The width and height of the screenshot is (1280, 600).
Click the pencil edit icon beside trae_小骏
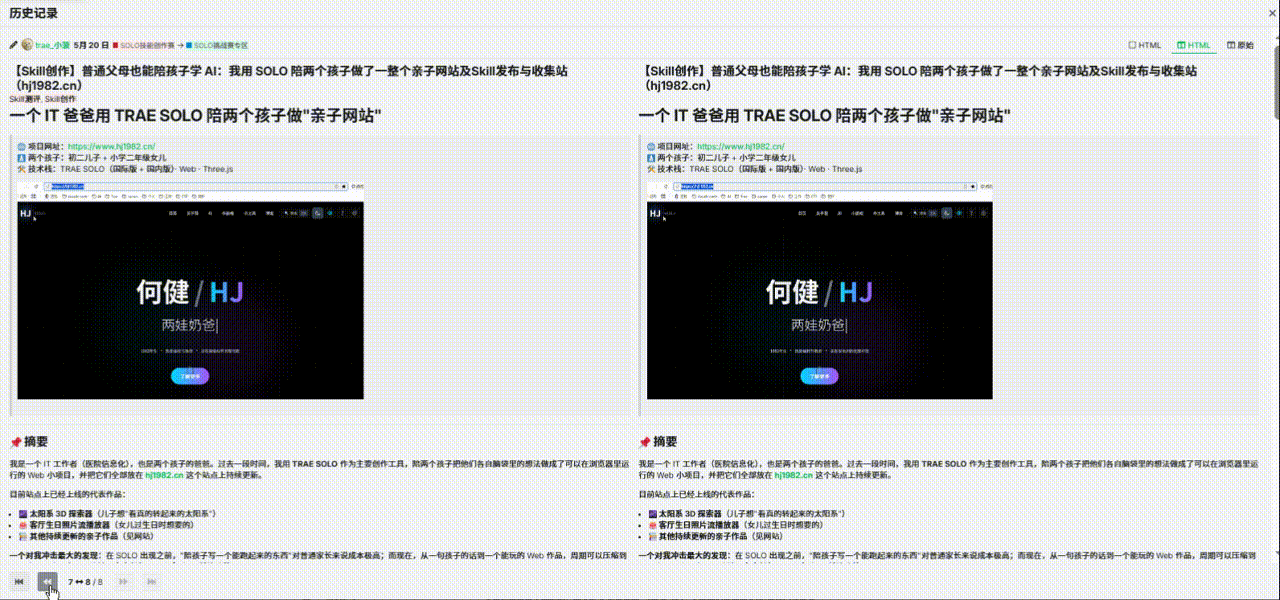(x=14, y=45)
